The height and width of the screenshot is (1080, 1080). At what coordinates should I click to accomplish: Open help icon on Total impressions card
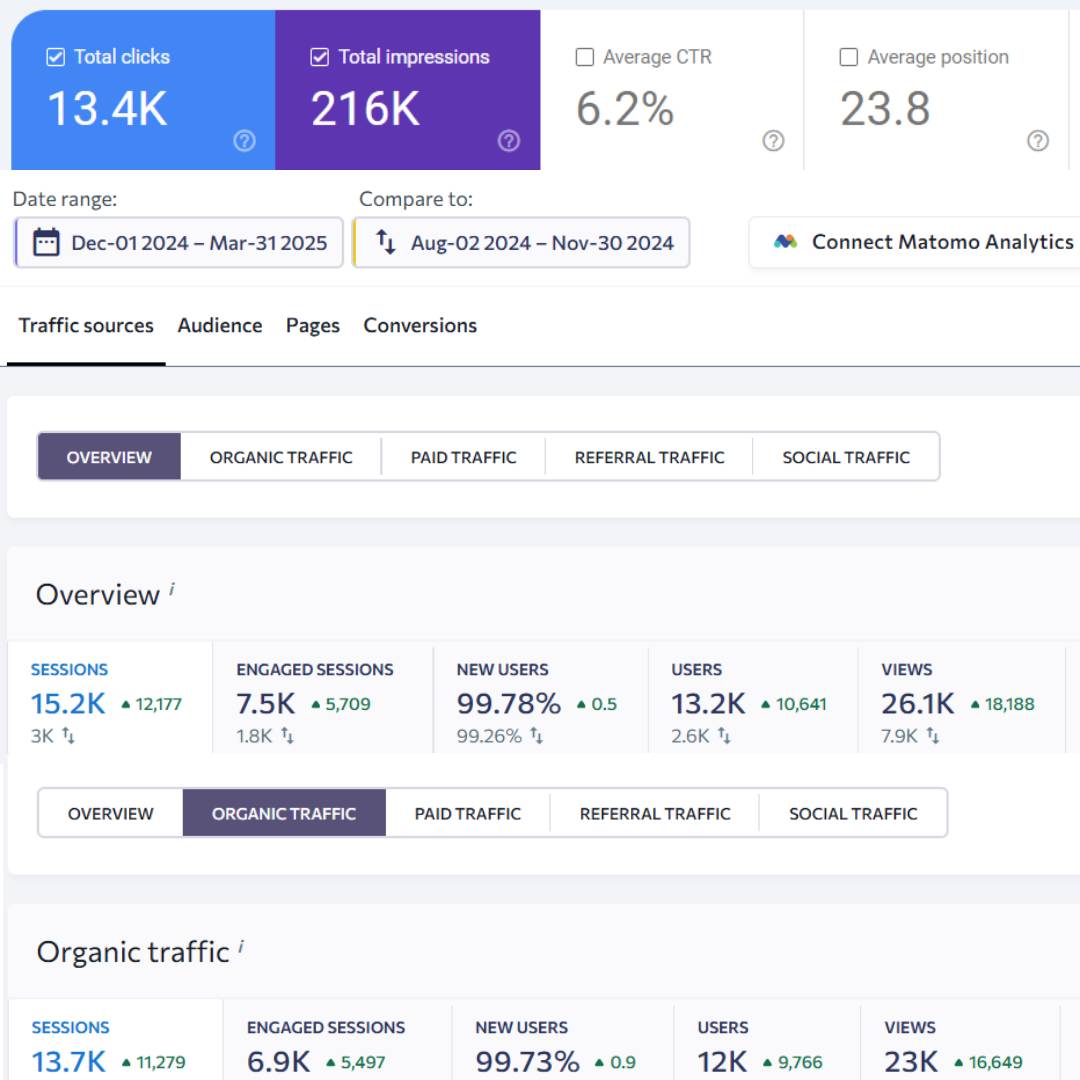509,141
